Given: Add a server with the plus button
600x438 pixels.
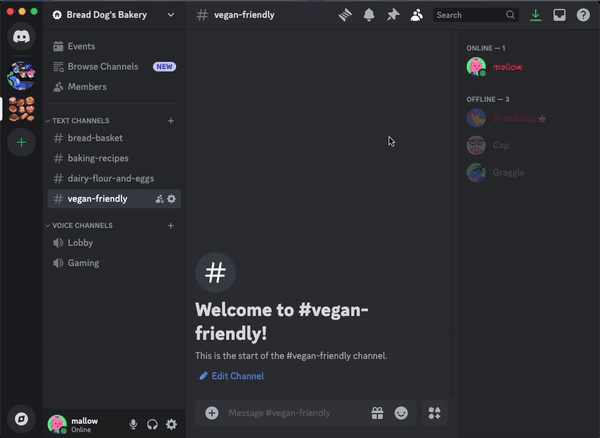Looking at the screenshot, I should coord(21,143).
